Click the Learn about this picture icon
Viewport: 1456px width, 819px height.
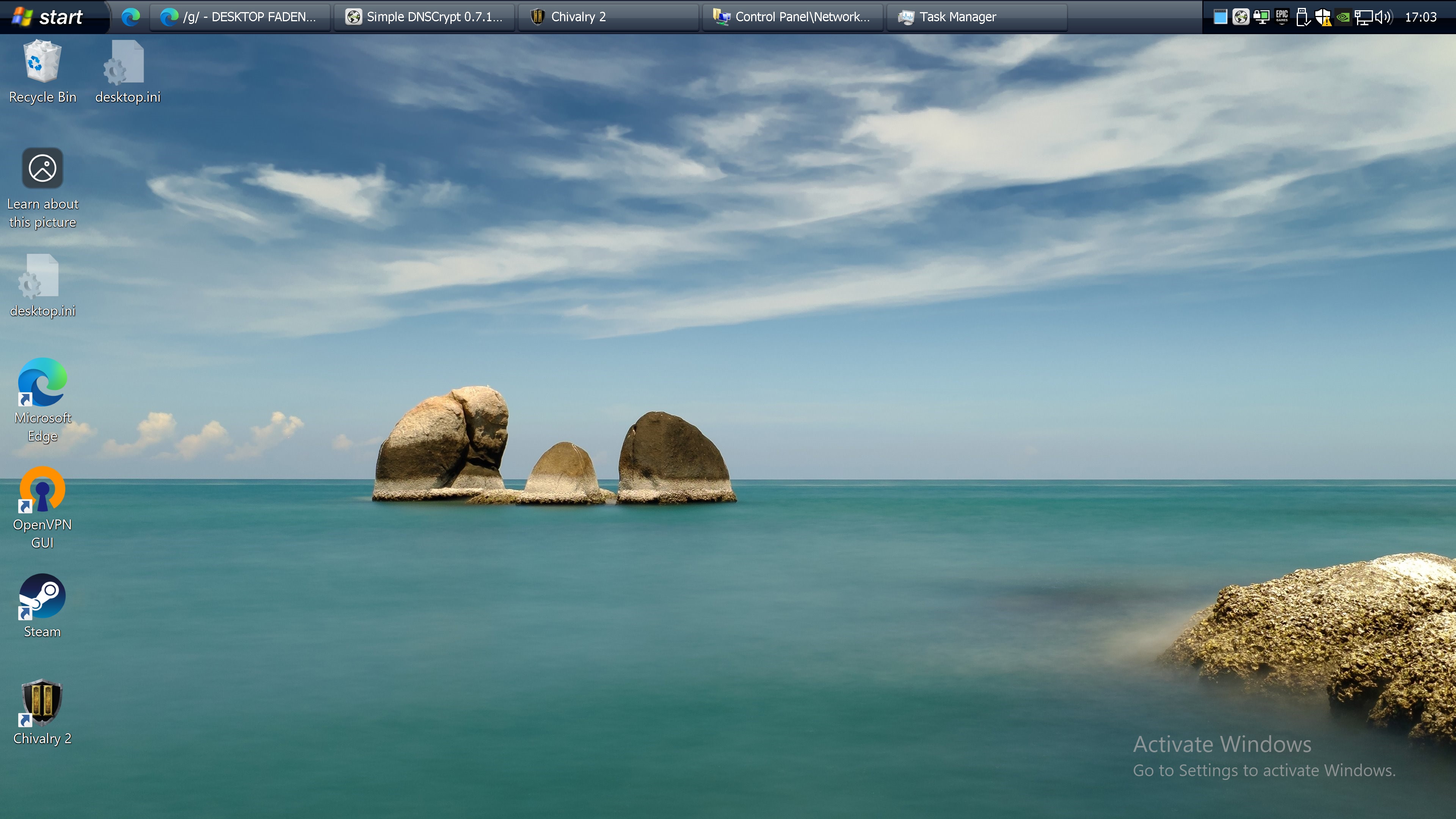coord(42,188)
